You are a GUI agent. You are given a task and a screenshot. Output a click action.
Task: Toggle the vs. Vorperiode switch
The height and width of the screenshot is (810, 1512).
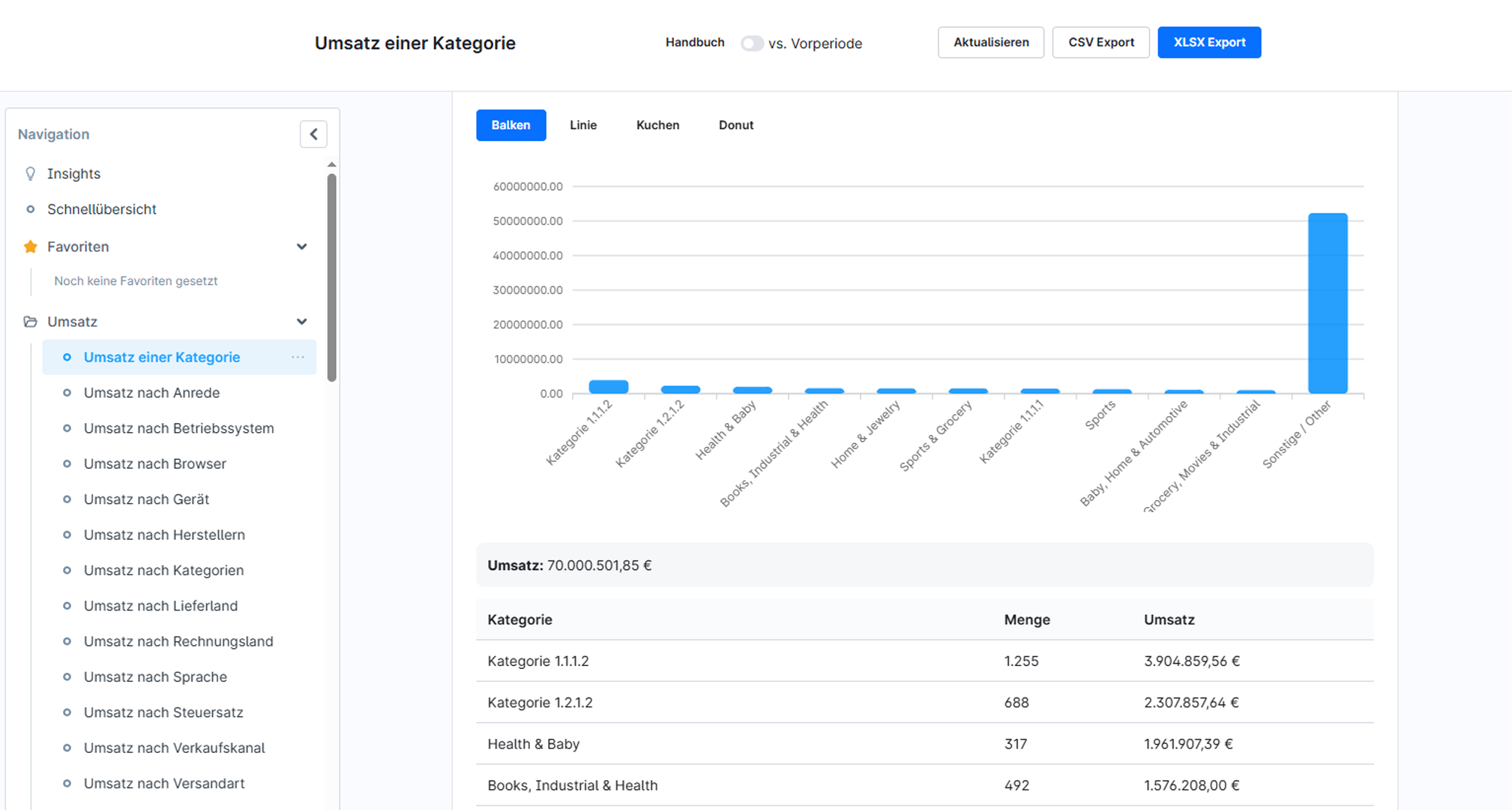tap(751, 43)
